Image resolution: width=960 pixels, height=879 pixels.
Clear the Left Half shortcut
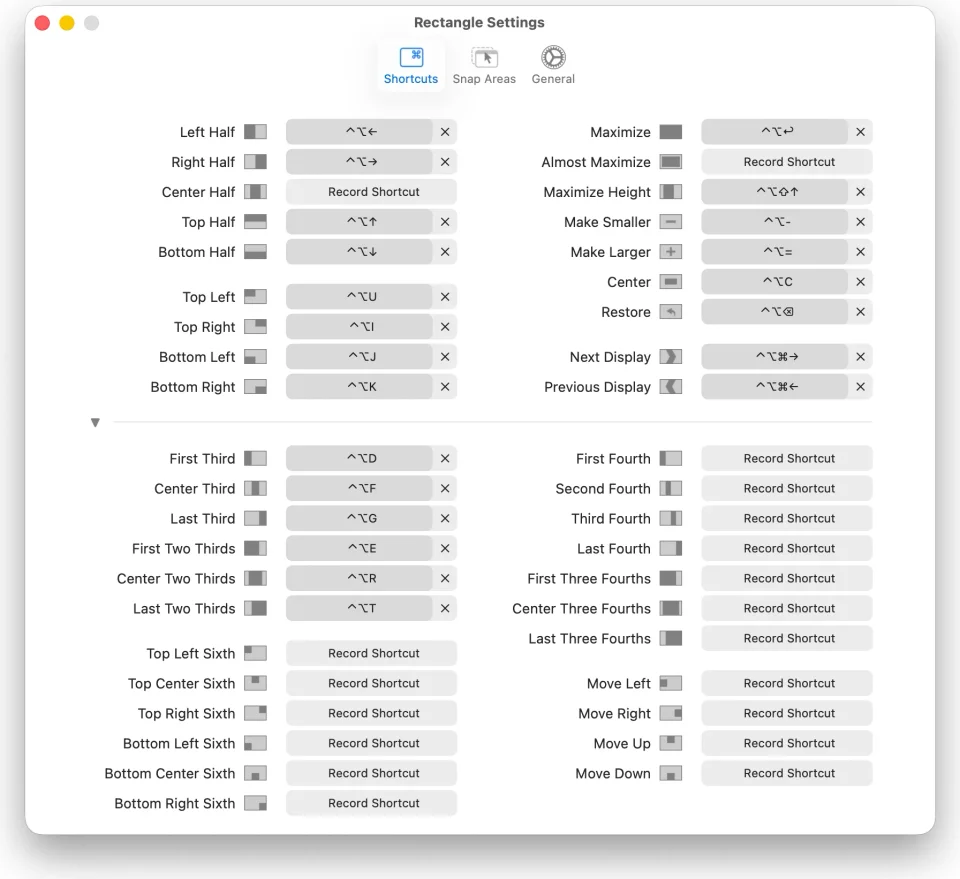pos(445,132)
